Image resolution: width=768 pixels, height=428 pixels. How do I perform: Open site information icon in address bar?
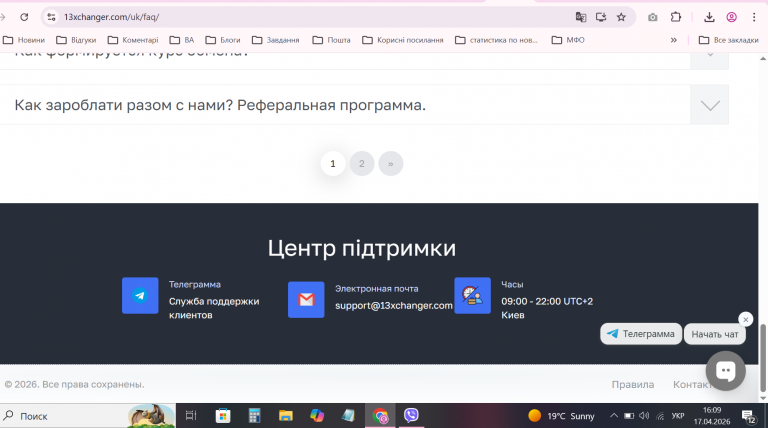51,17
